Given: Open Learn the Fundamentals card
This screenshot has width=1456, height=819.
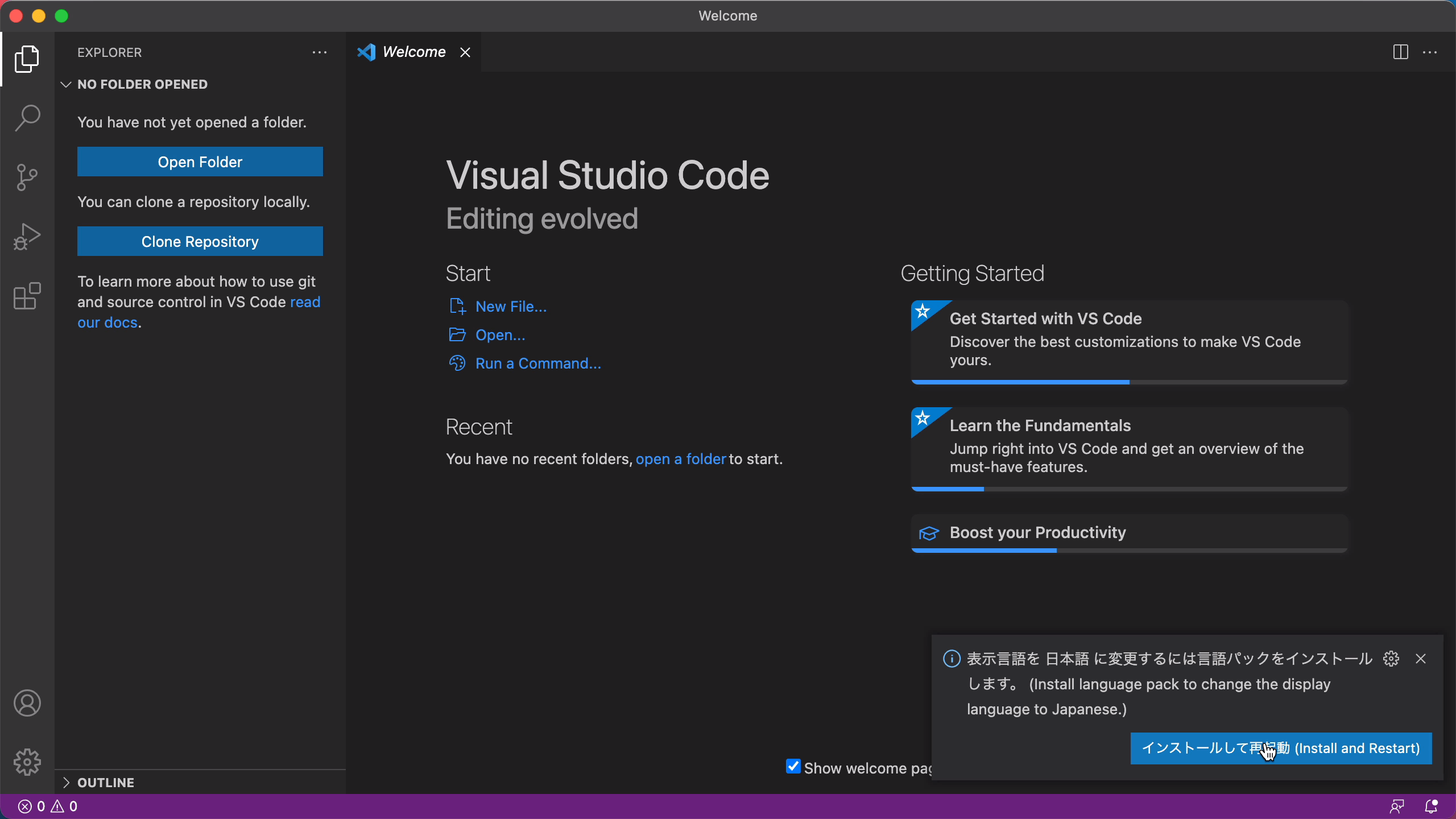Looking at the screenshot, I should point(1129,449).
